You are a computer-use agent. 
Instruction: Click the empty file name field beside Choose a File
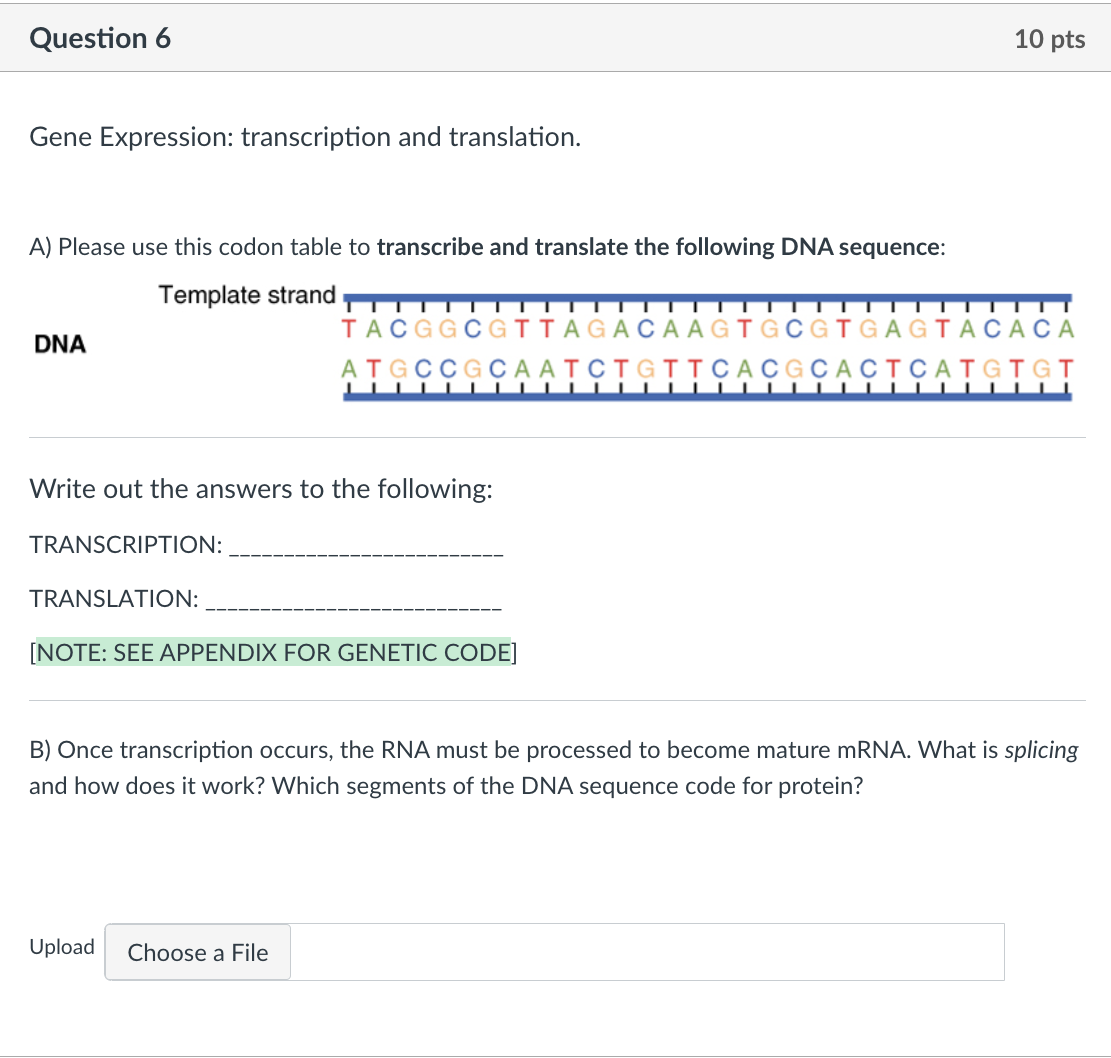coord(647,952)
